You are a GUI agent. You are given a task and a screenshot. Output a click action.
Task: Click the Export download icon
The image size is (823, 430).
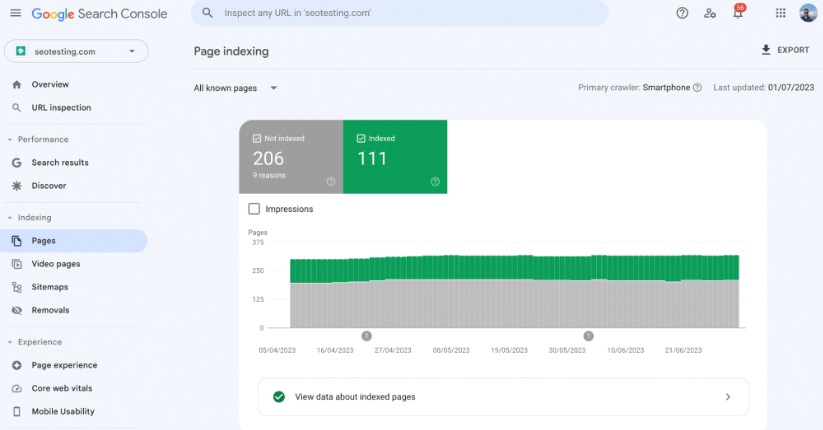pos(766,50)
